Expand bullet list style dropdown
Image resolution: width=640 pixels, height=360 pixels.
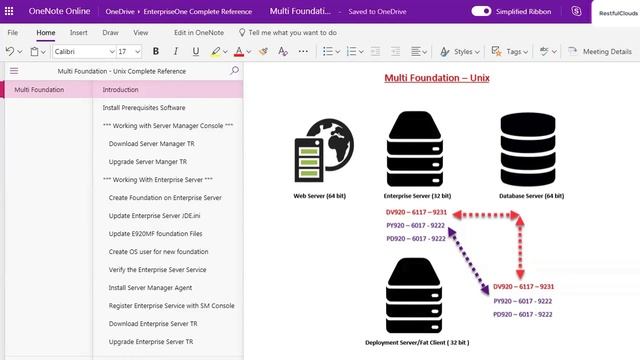coord(338,52)
